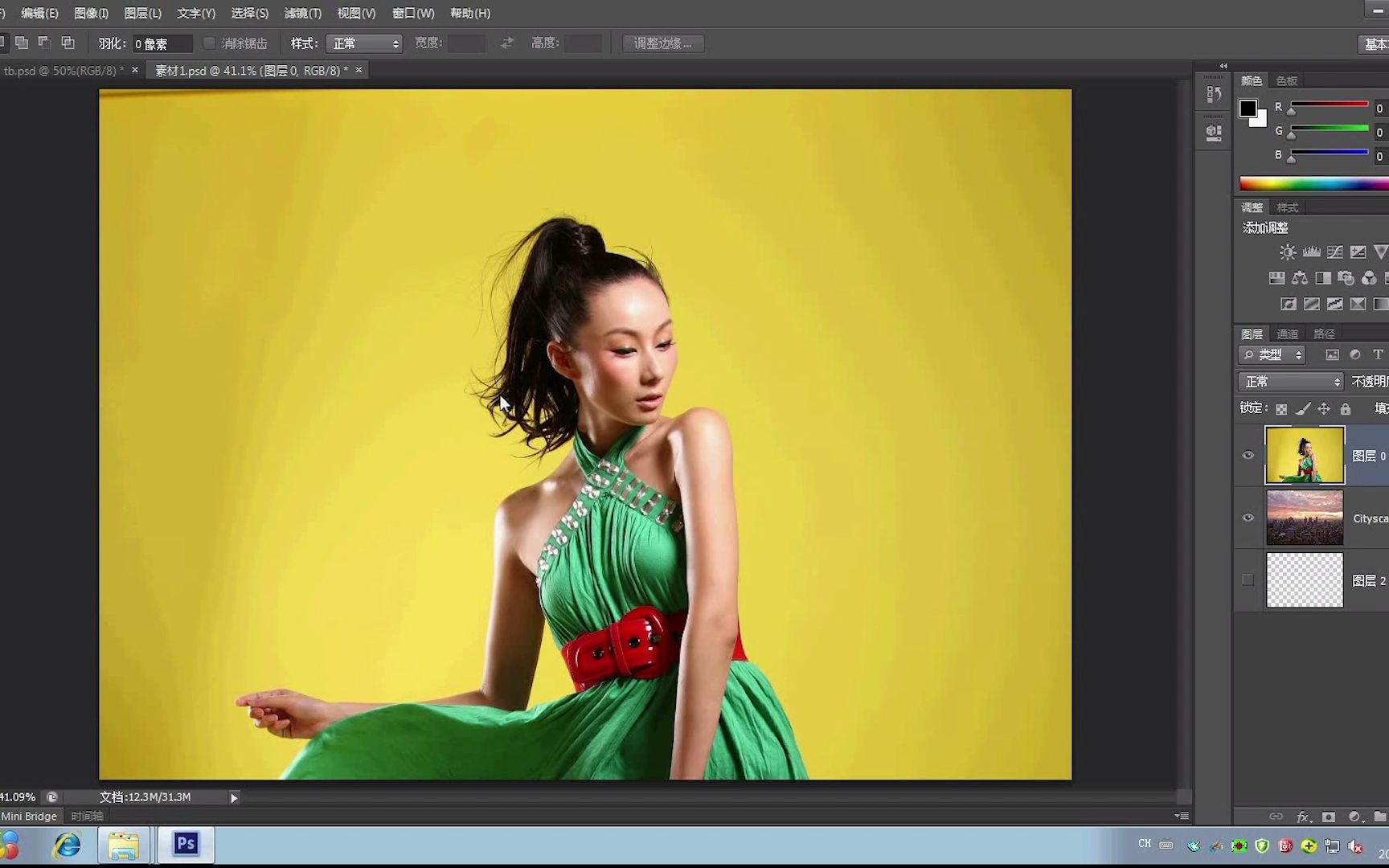The image size is (1389, 868).
Task: Hide the Cityscape layer with its eye icon
Action: [1248, 518]
